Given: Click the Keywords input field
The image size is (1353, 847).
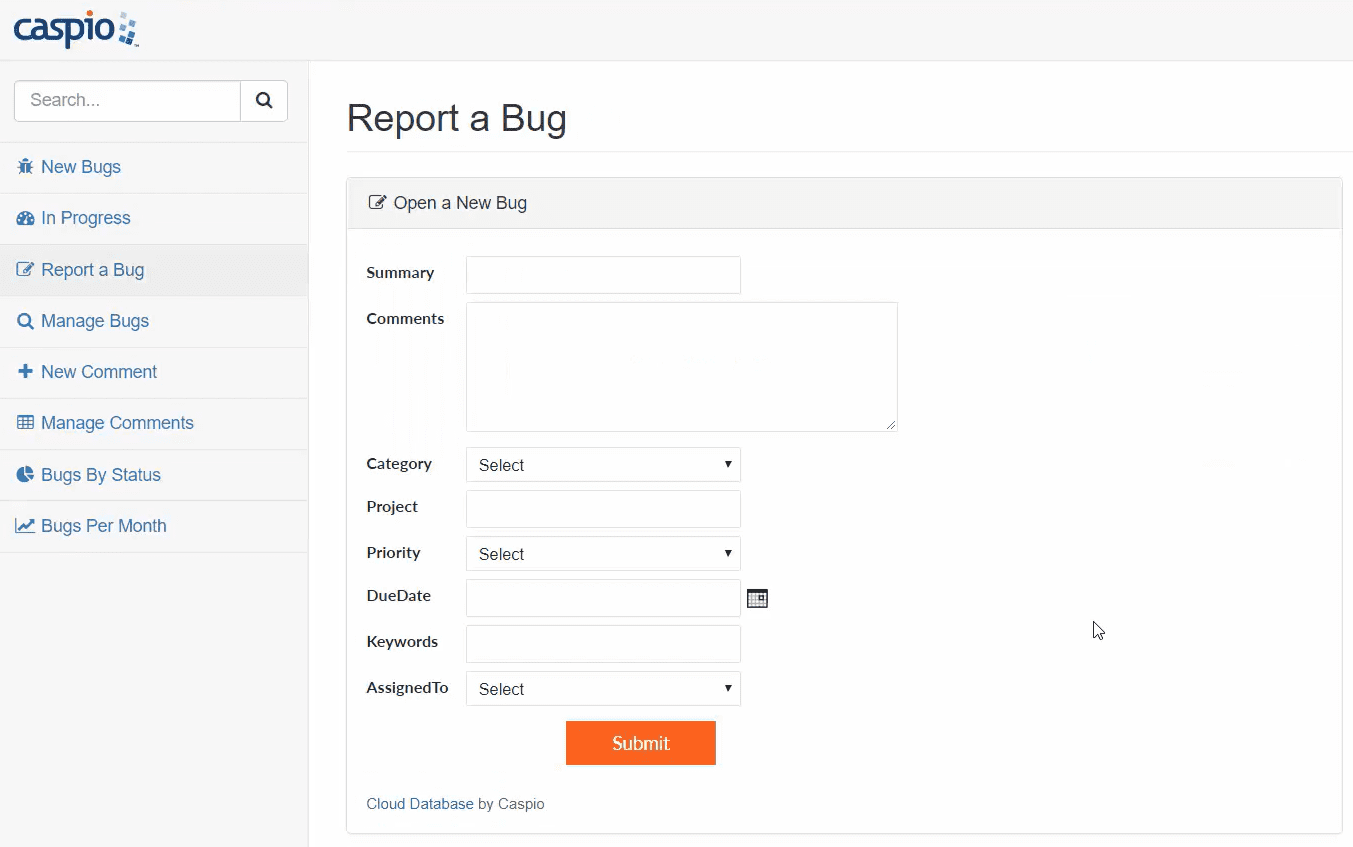Looking at the screenshot, I should pyautogui.click(x=603, y=644).
